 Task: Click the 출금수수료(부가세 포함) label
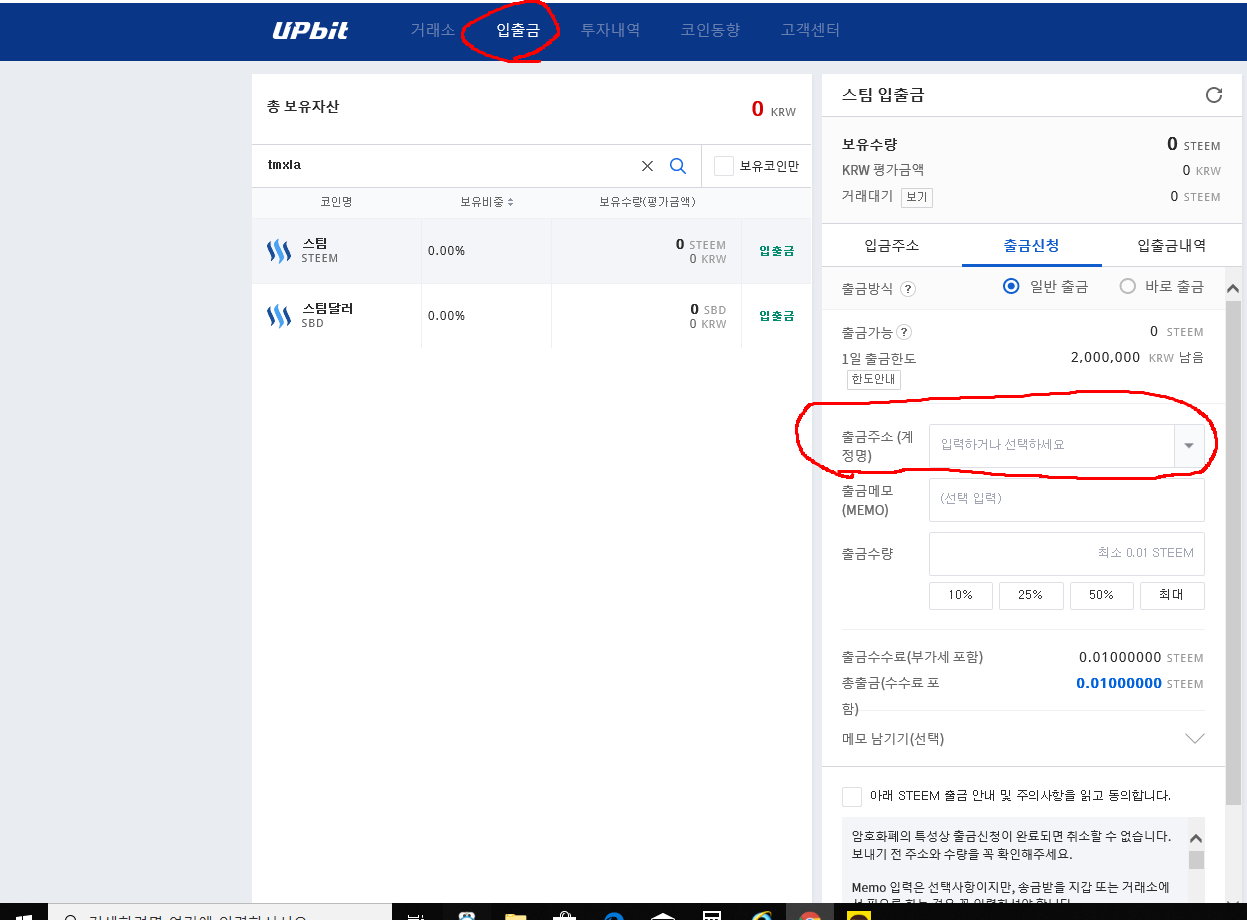click(x=913, y=657)
